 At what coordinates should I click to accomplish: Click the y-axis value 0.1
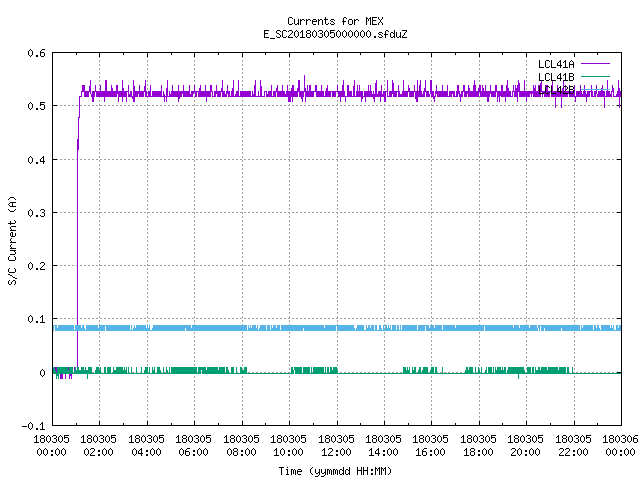[36, 319]
